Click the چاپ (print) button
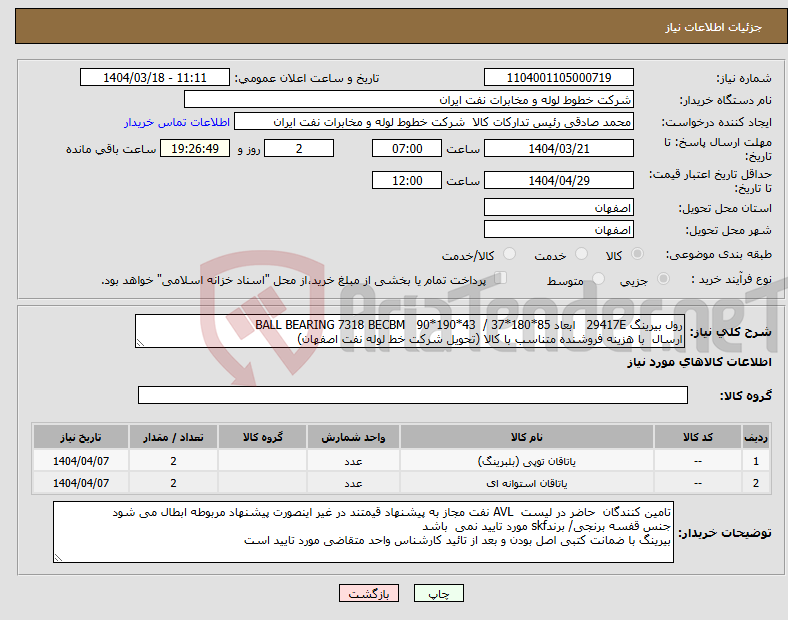 (x=438, y=593)
